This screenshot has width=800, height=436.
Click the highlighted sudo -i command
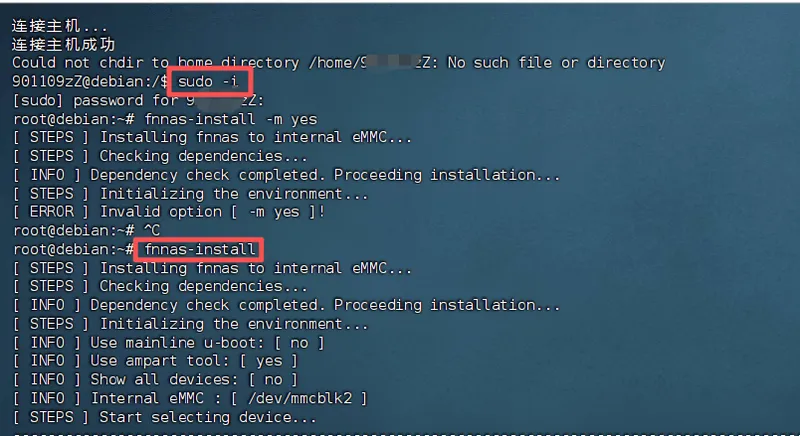pyautogui.click(x=208, y=81)
